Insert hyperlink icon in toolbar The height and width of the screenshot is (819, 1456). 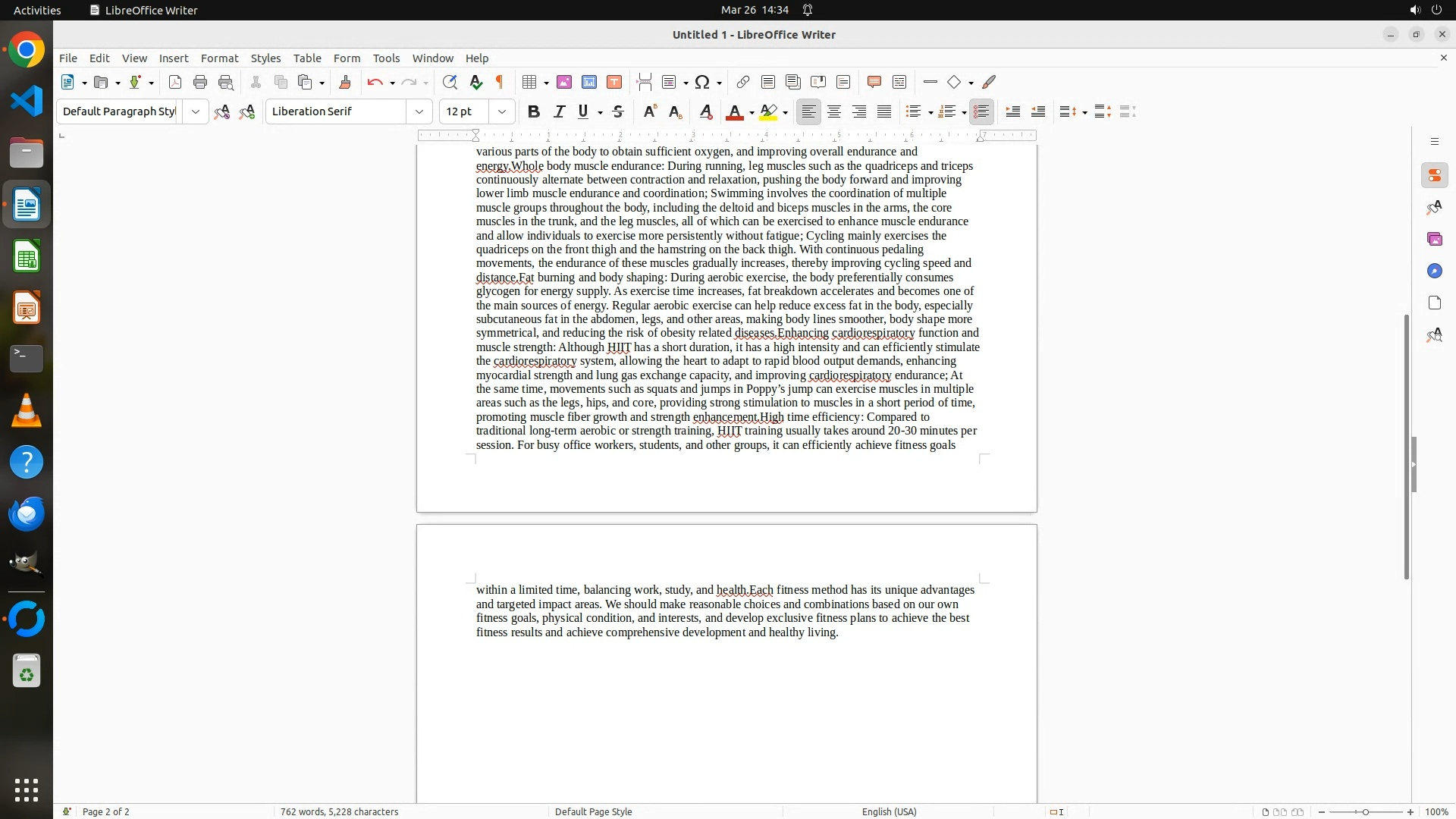pos(743,83)
